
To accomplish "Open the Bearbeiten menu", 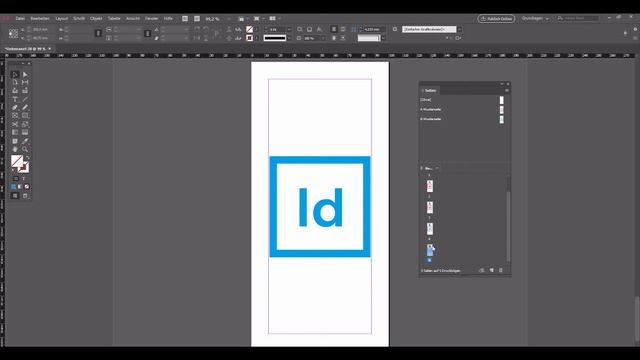I will click(40, 18).
